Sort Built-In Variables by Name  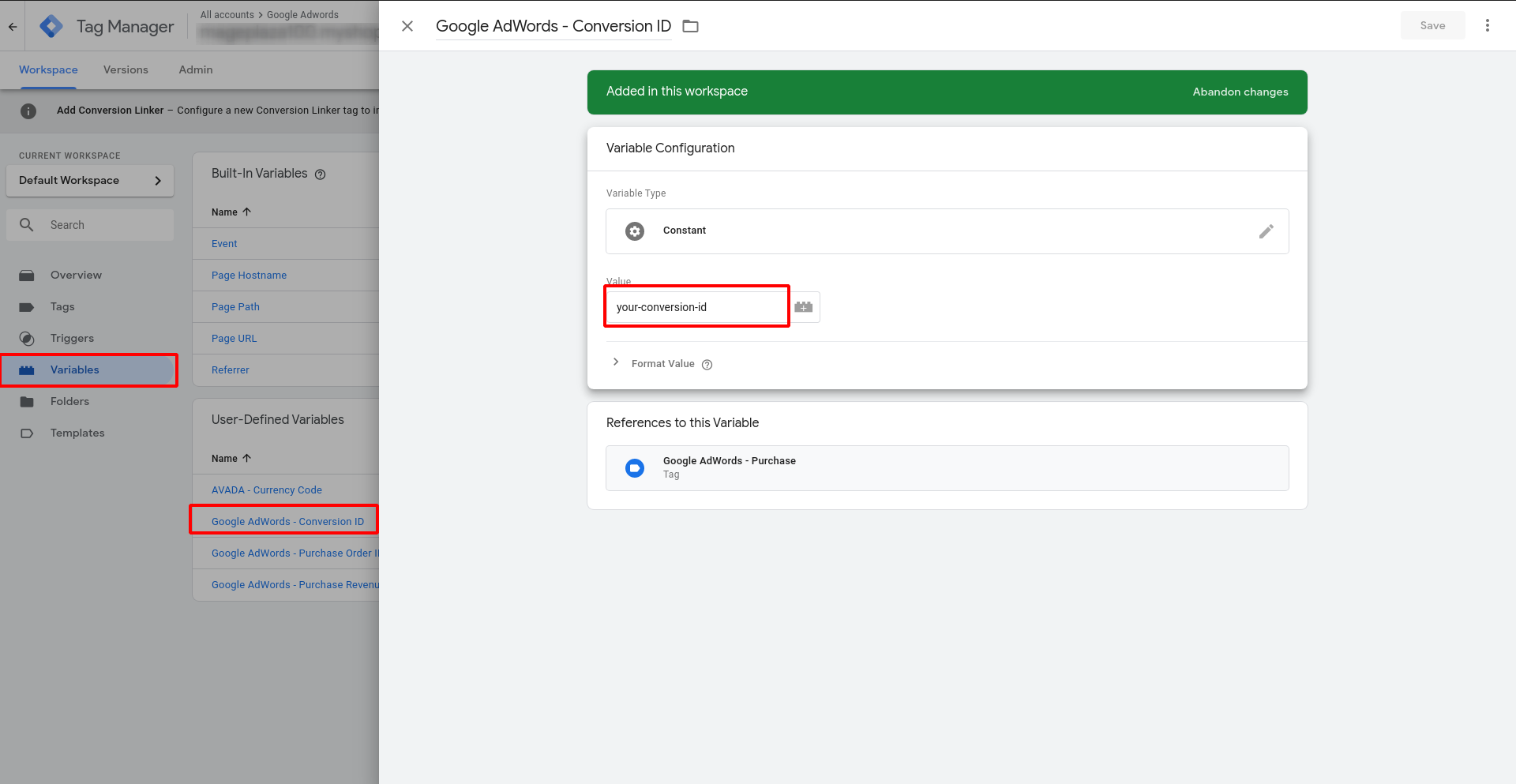pos(231,212)
